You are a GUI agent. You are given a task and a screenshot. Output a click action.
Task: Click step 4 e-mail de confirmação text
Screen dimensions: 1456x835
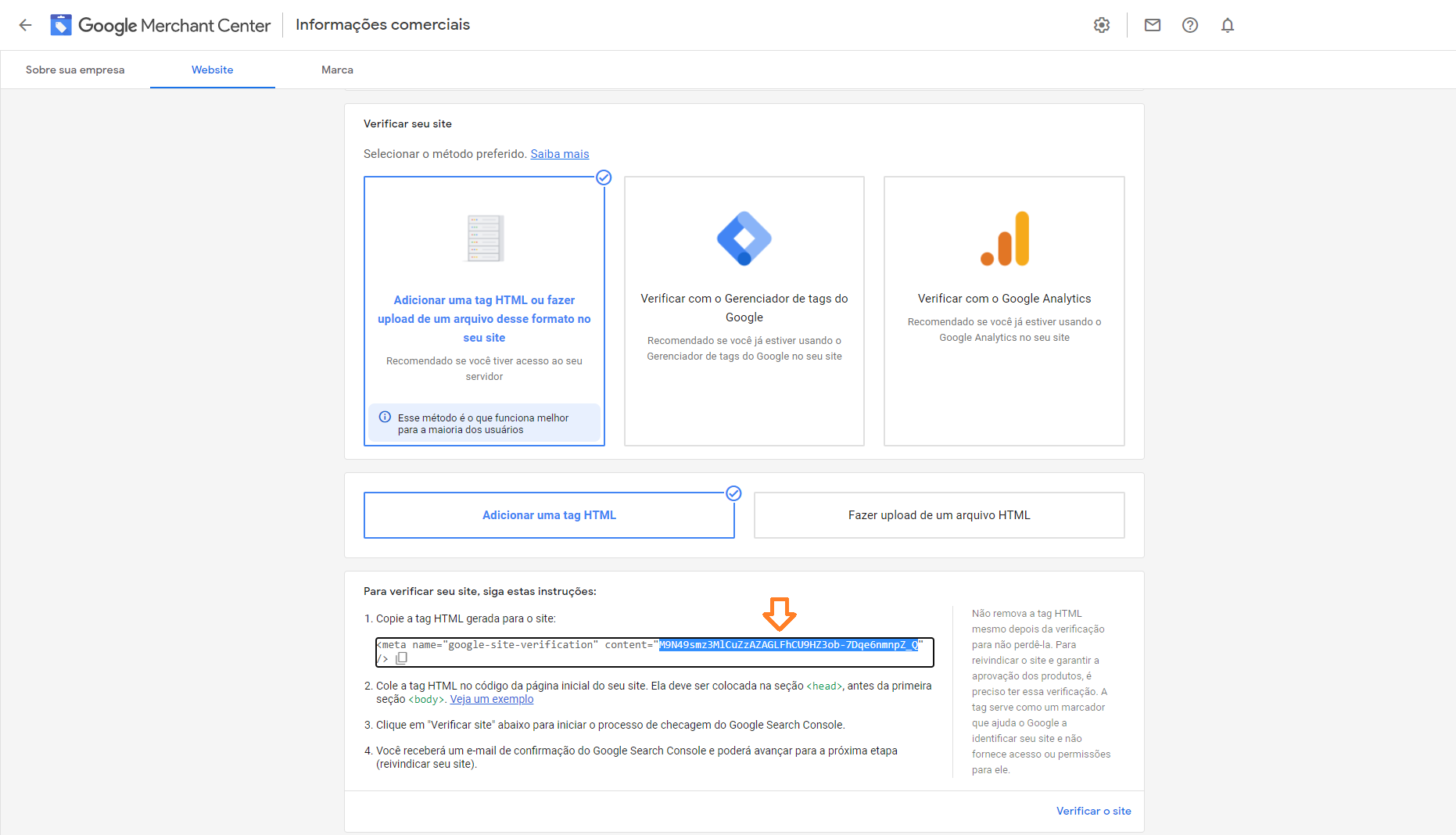(x=637, y=757)
